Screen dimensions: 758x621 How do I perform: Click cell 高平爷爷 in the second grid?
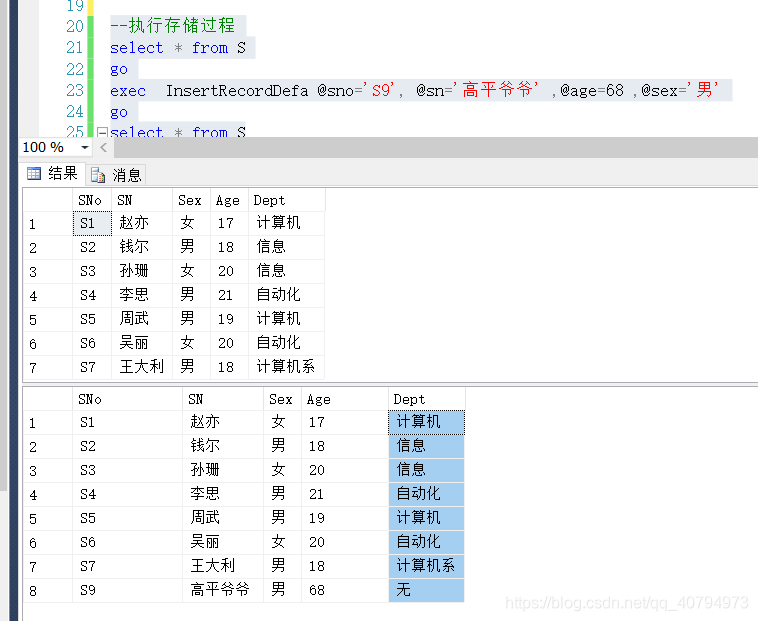pos(223,590)
